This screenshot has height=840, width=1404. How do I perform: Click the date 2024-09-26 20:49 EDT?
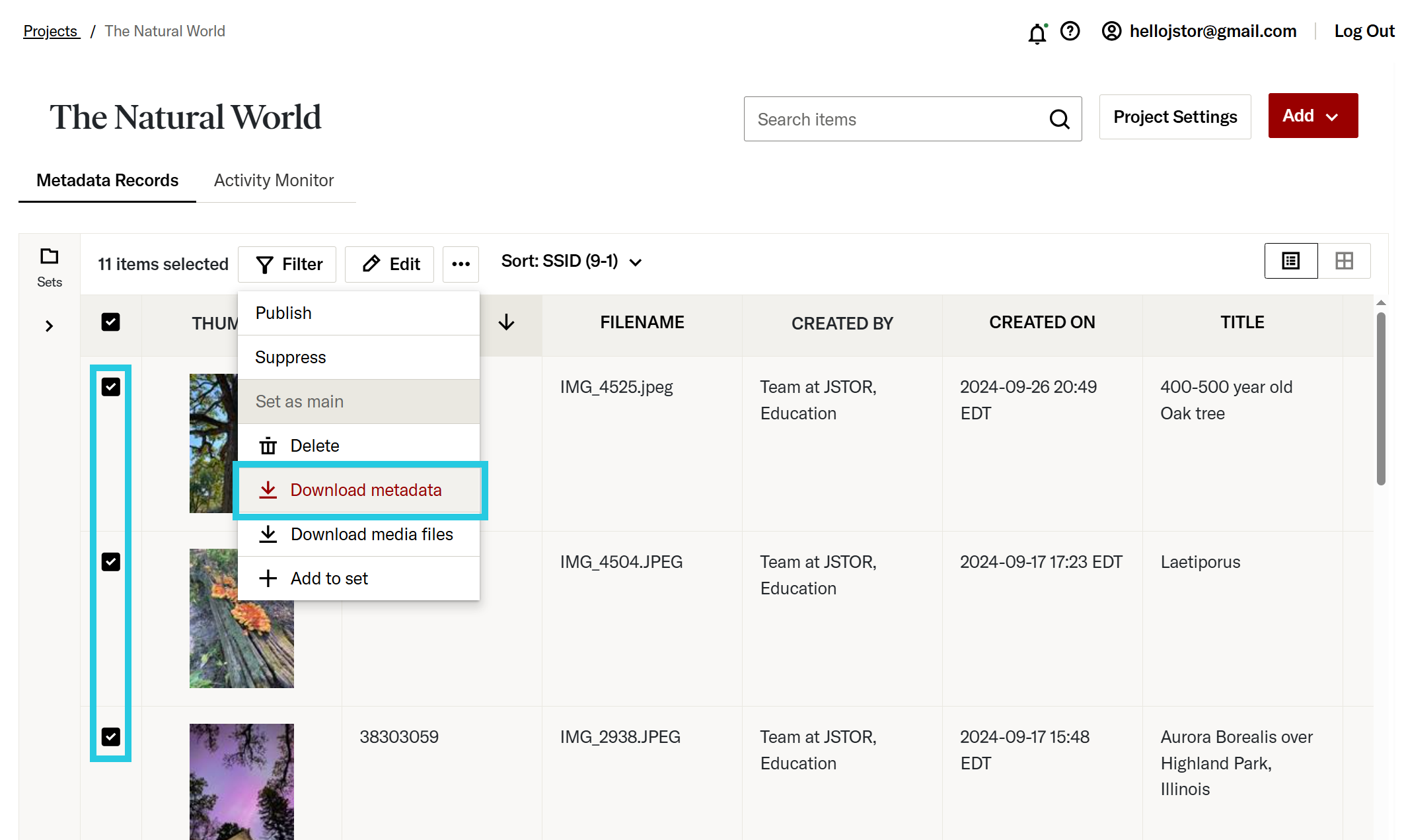click(1028, 400)
